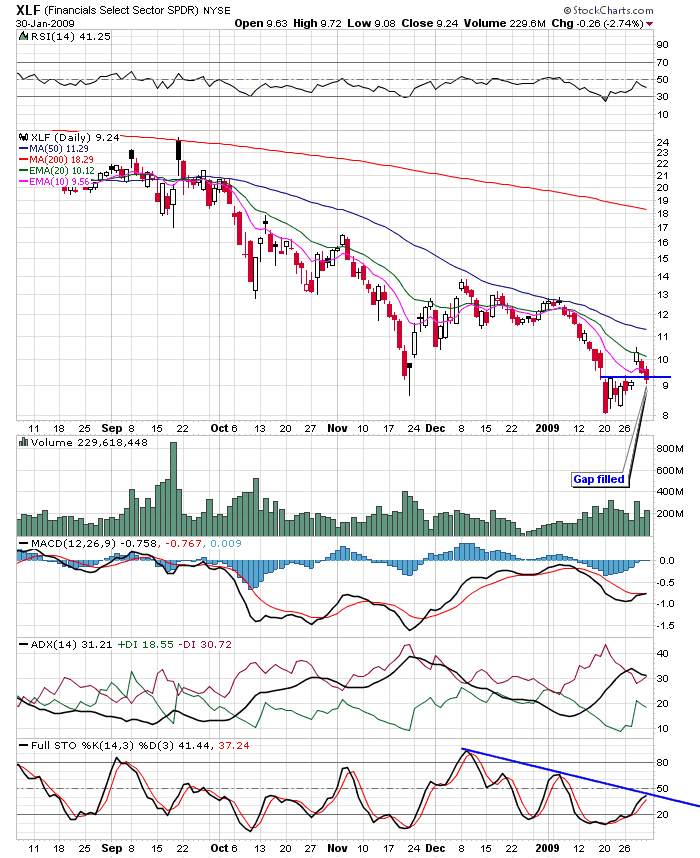Select the red MA(200) 18.29 legend entry
The height and width of the screenshot is (858, 700).
pyautogui.click(x=56, y=160)
